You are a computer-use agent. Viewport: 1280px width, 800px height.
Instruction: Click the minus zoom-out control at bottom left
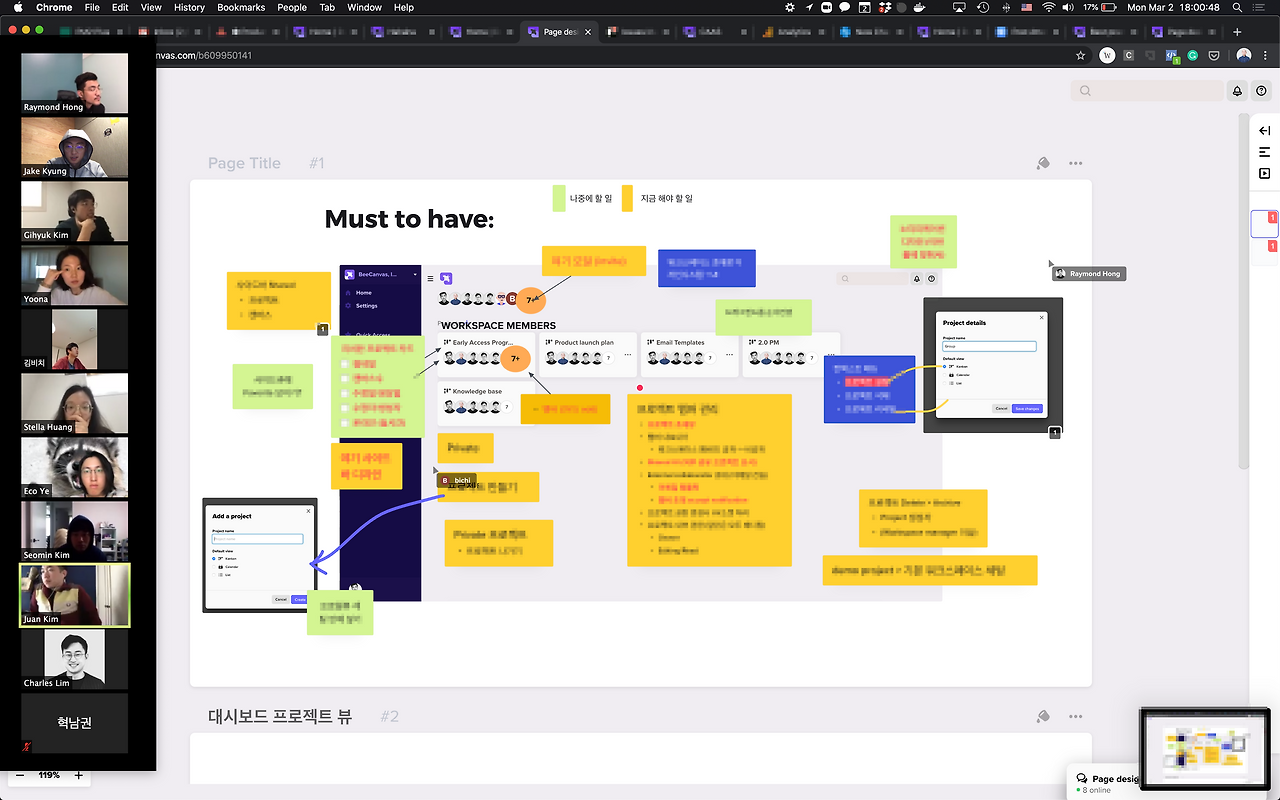[22, 775]
